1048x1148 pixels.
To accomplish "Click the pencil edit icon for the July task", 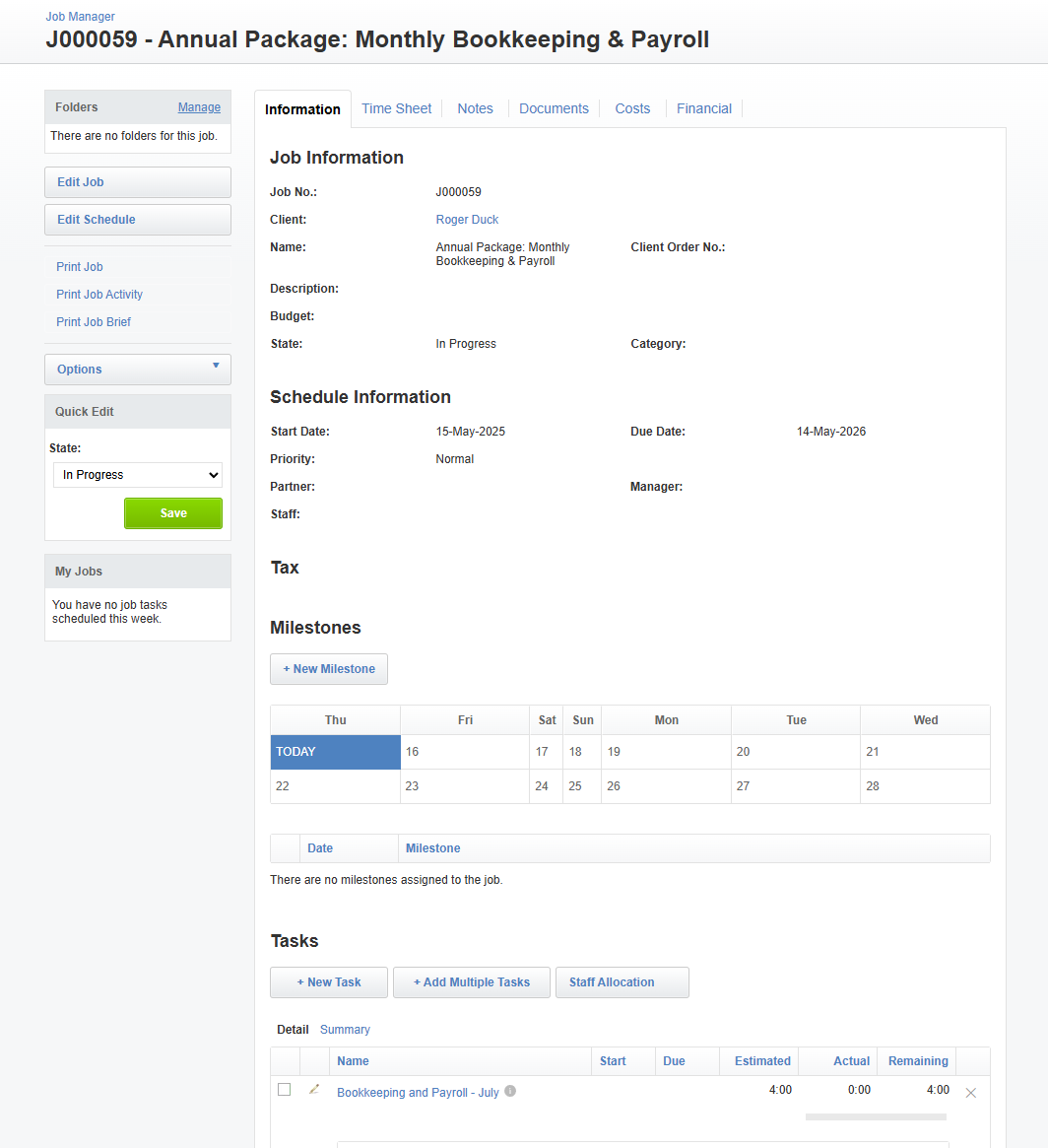I will pos(314,1090).
